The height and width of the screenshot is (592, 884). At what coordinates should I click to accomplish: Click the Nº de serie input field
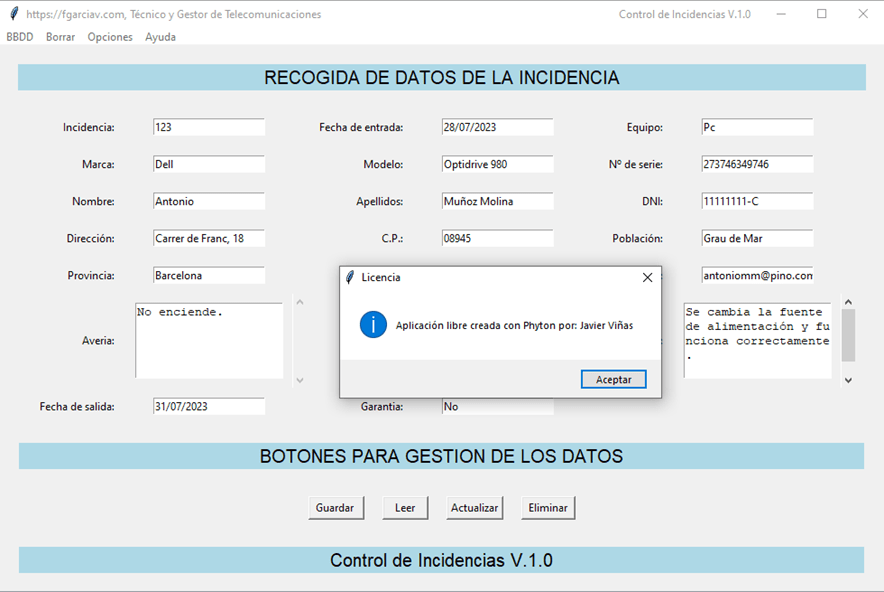pyautogui.click(x=757, y=164)
